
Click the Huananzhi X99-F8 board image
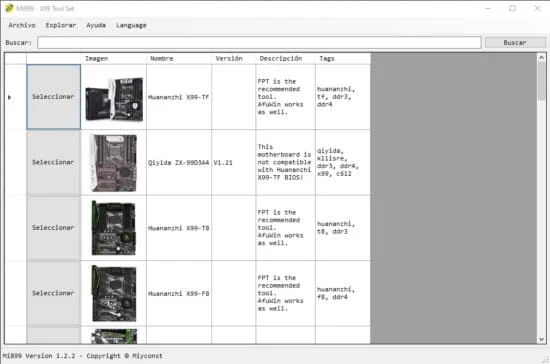(x=114, y=294)
